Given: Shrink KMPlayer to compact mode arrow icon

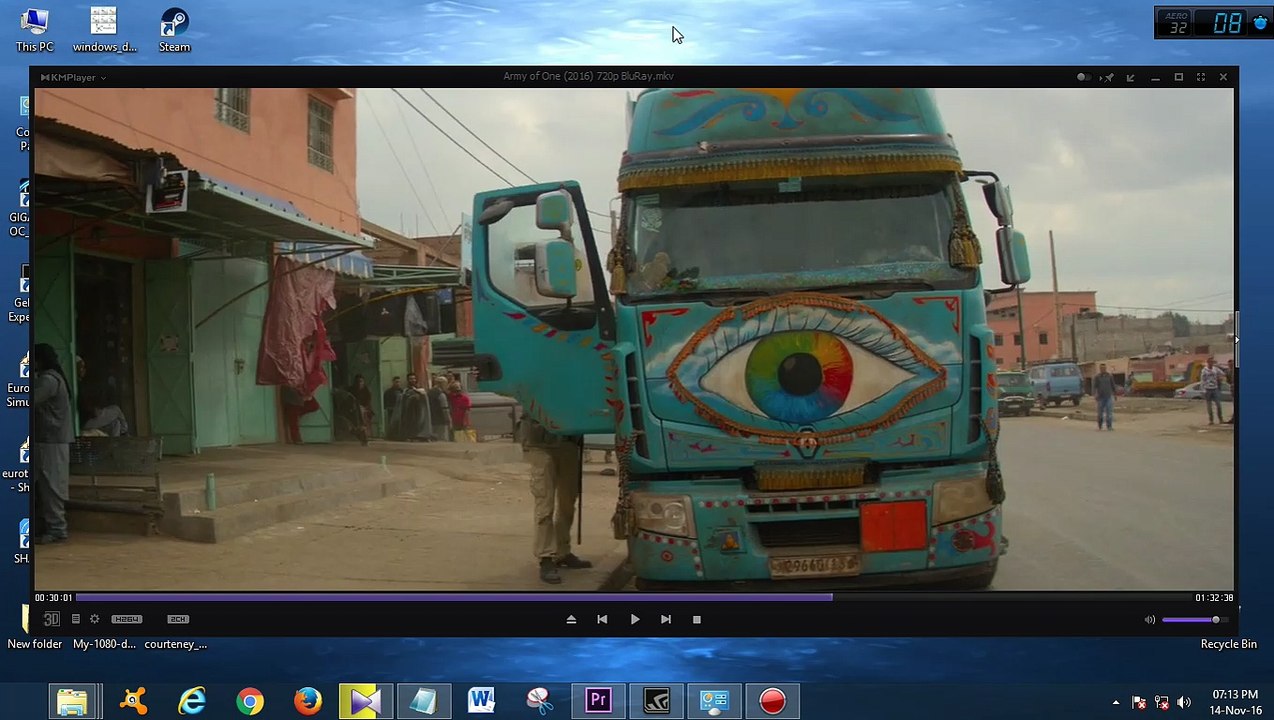Looking at the screenshot, I should (1131, 77).
